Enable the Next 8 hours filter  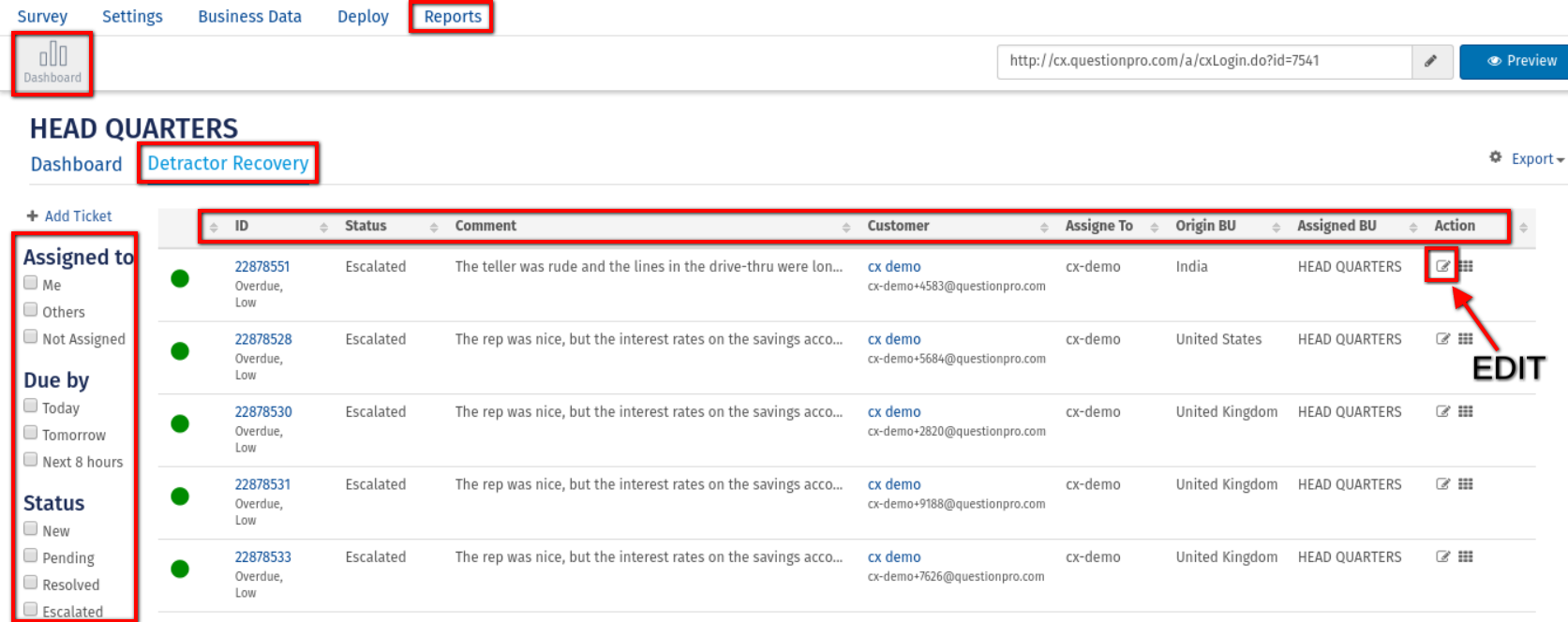[31, 460]
